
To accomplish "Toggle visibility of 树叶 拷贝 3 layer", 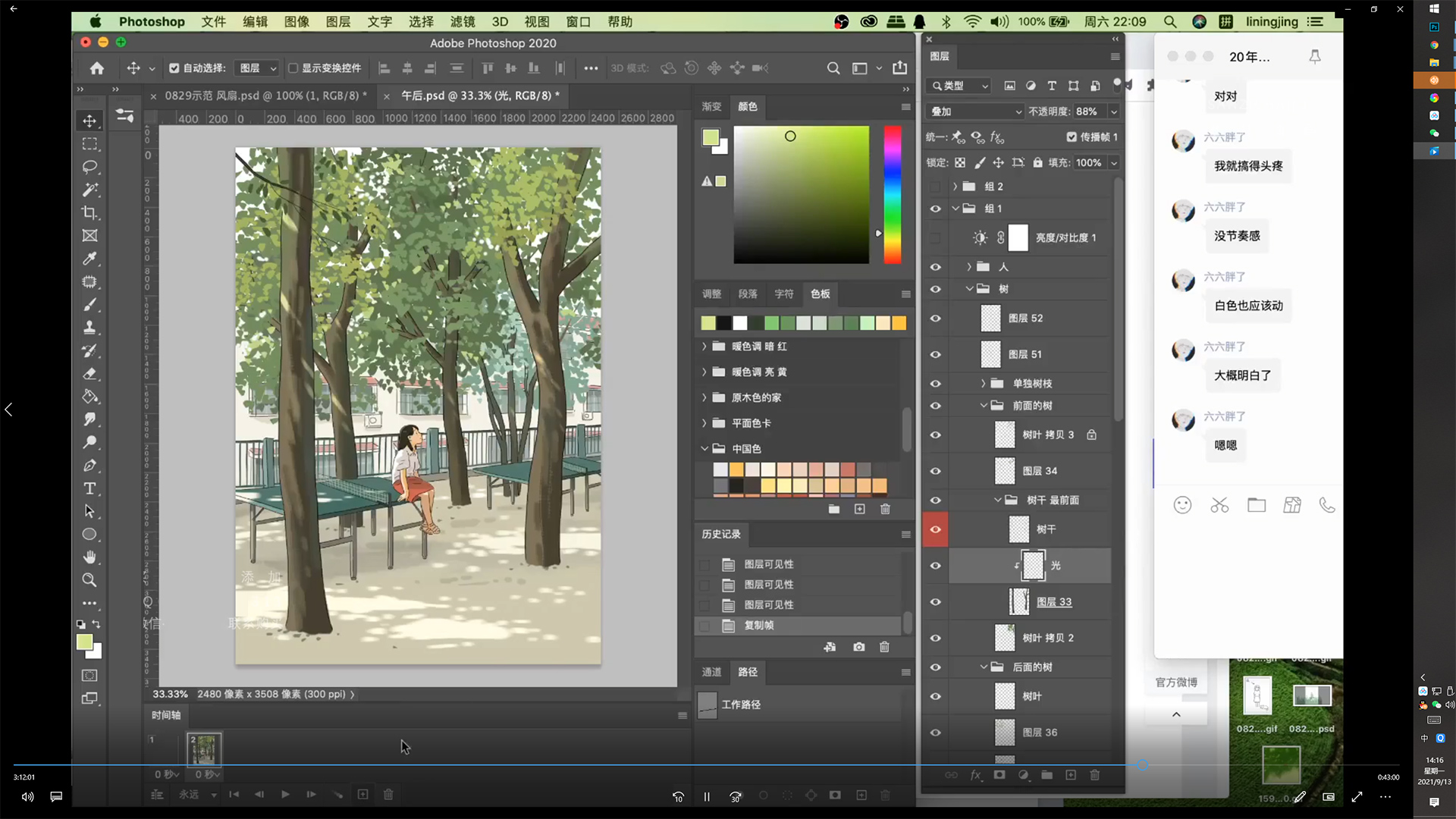I will pyautogui.click(x=935, y=435).
